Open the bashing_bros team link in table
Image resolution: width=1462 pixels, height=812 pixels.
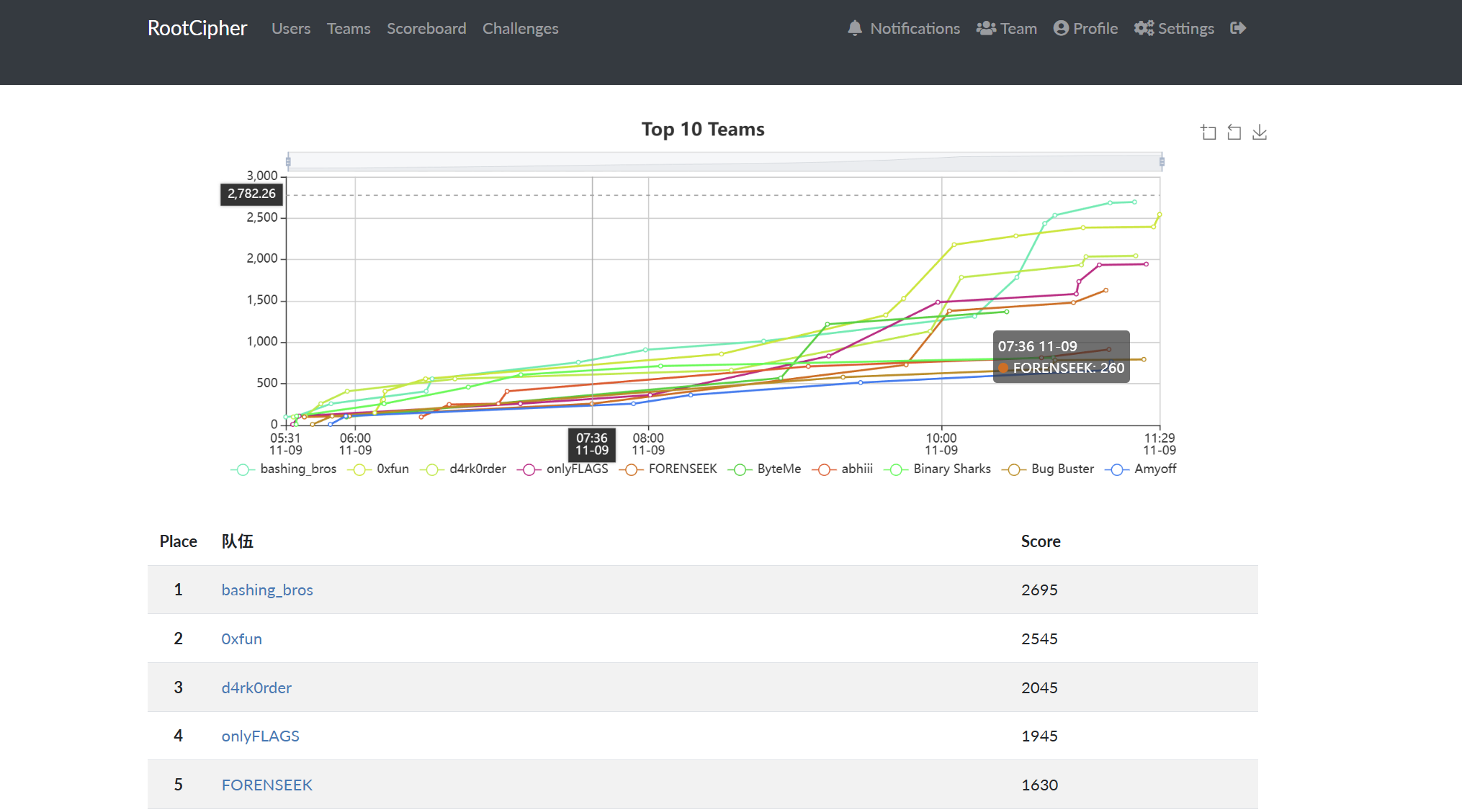pyautogui.click(x=267, y=590)
